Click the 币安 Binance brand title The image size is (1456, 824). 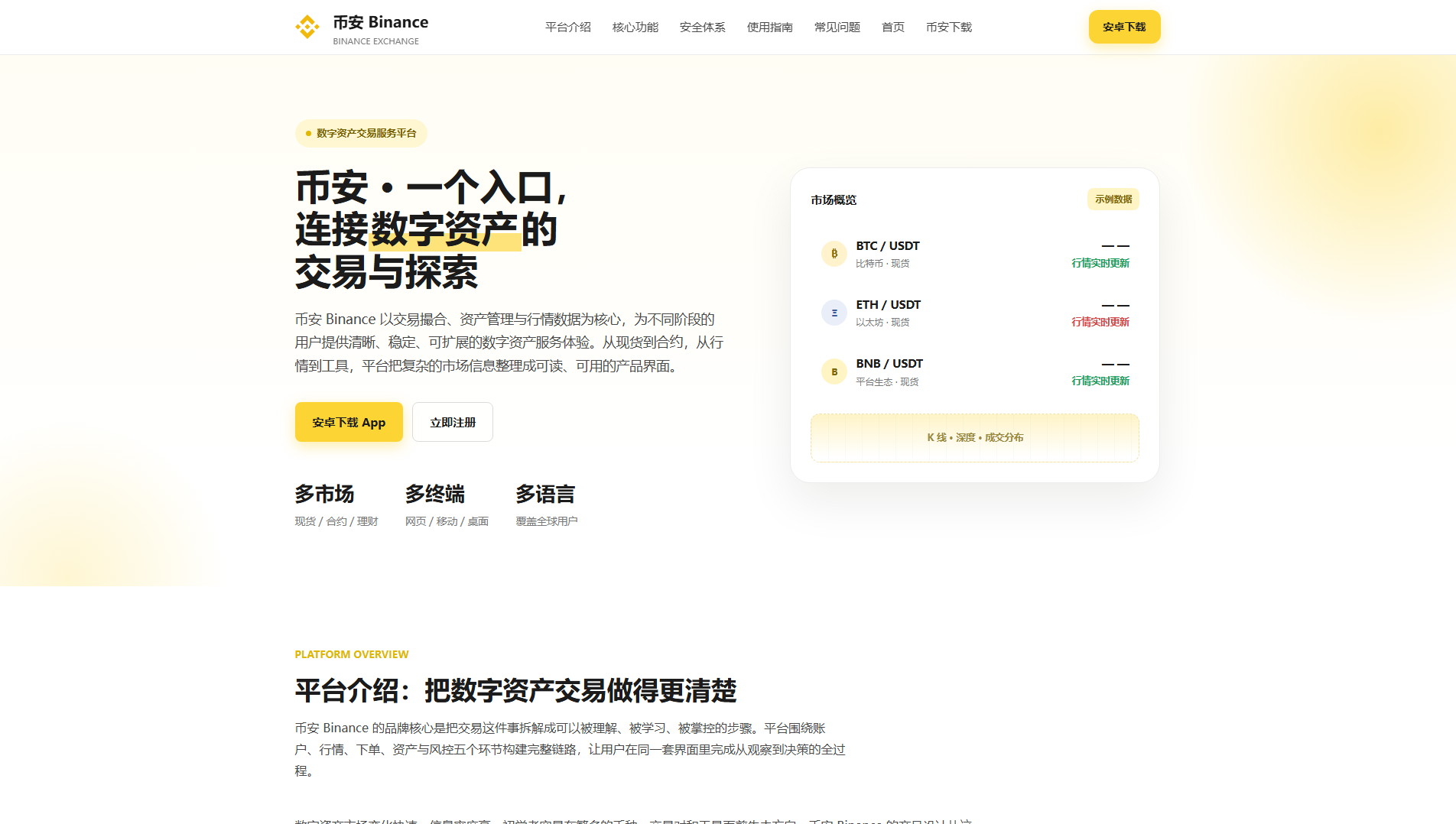tap(381, 22)
